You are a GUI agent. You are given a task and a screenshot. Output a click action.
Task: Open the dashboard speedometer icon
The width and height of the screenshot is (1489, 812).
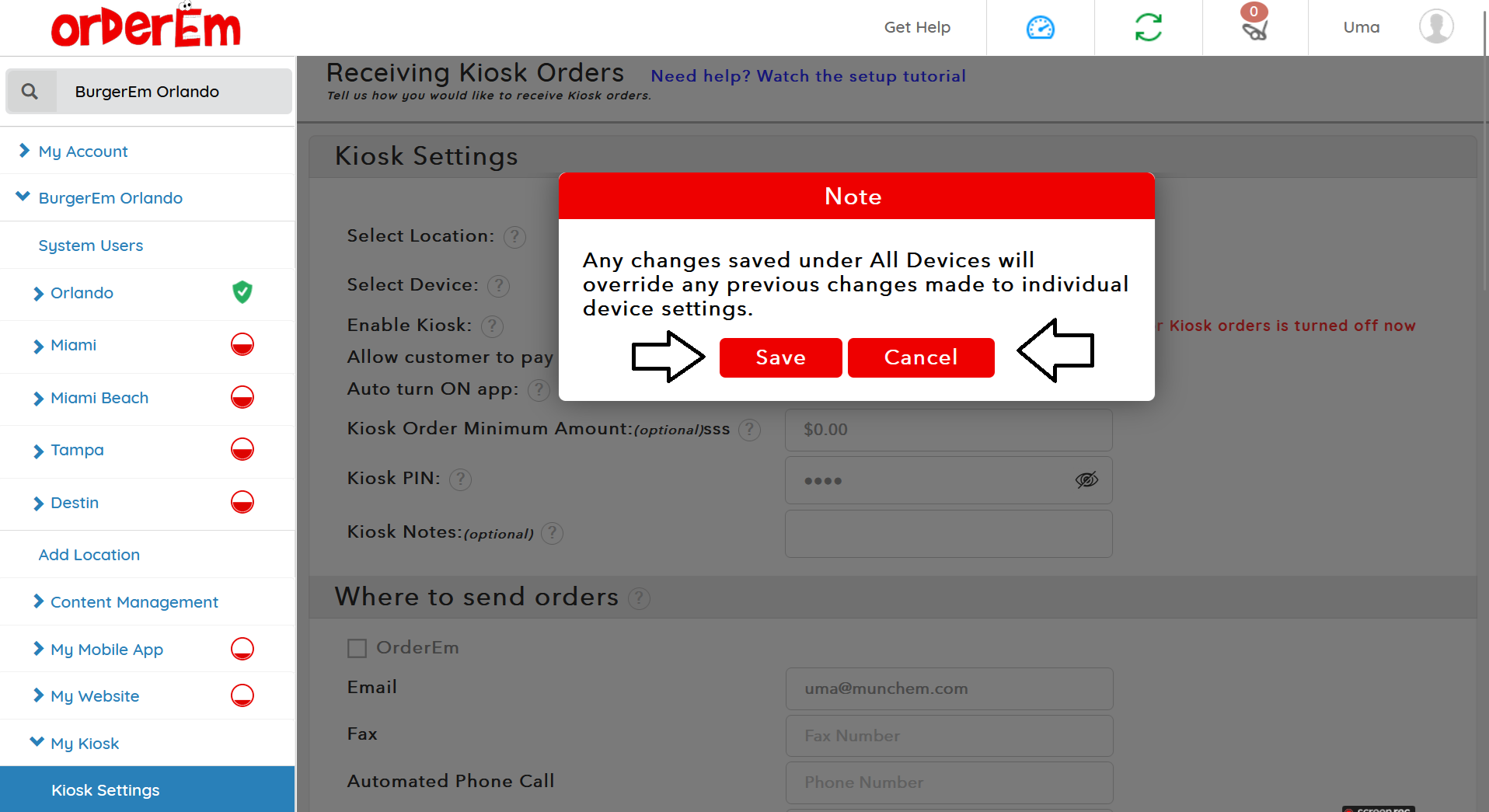point(1040,28)
